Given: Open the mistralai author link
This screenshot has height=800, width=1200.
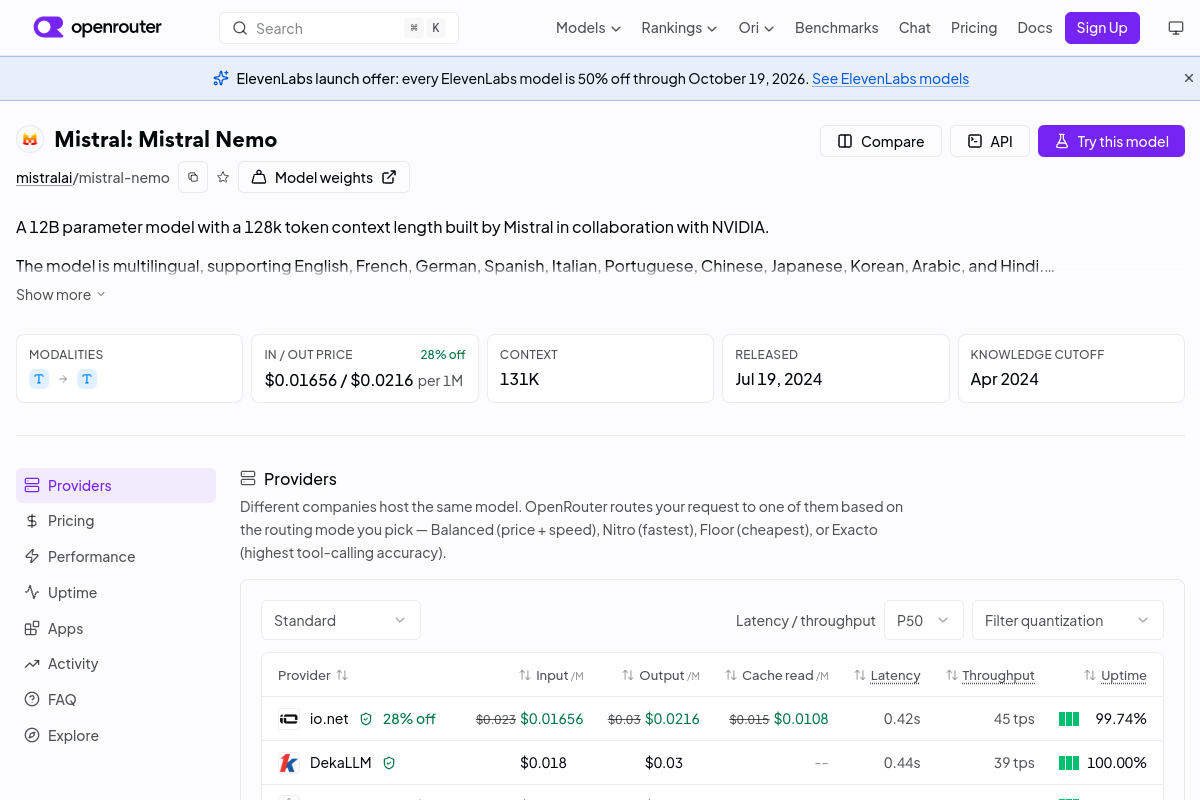Looking at the screenshot, I should point(44,178).
